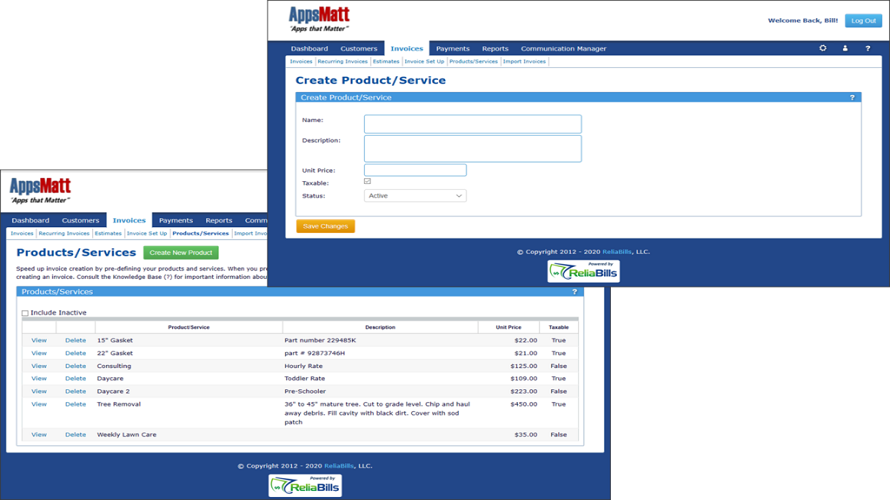The image size is (890, 500).
Task: Delete the Weekly Lawn Care service
Action: tap(75, 435)
